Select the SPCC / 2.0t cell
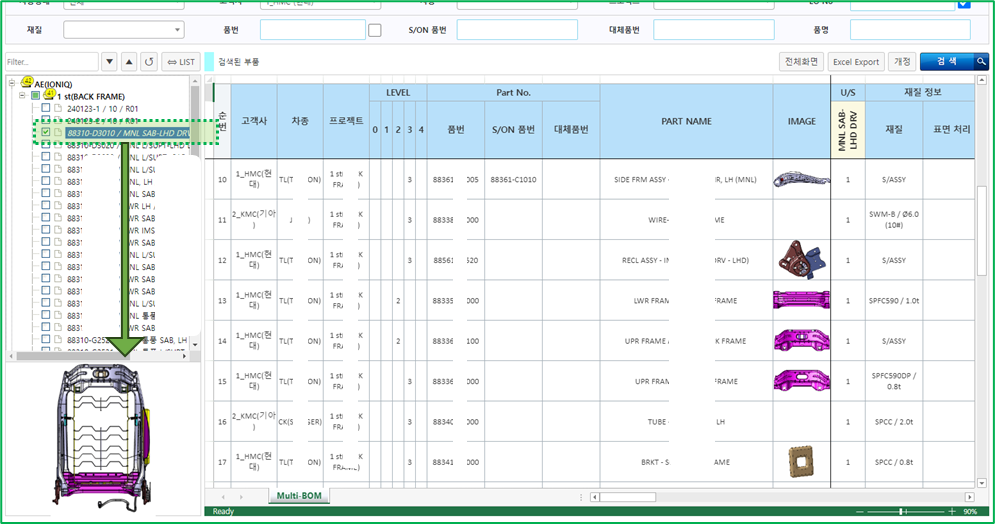This screenshot has height=524, width=995. click(x=893, y=421)
